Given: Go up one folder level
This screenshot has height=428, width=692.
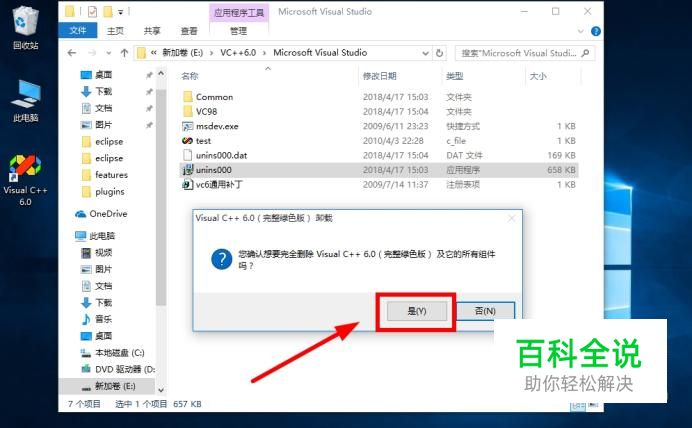Looking at the screenshot, I should click(124, 53).
